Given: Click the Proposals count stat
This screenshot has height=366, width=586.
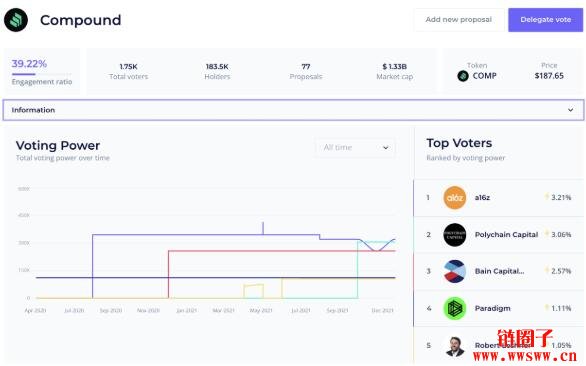Looking at the screenshot, I should [x=306, y=71].
